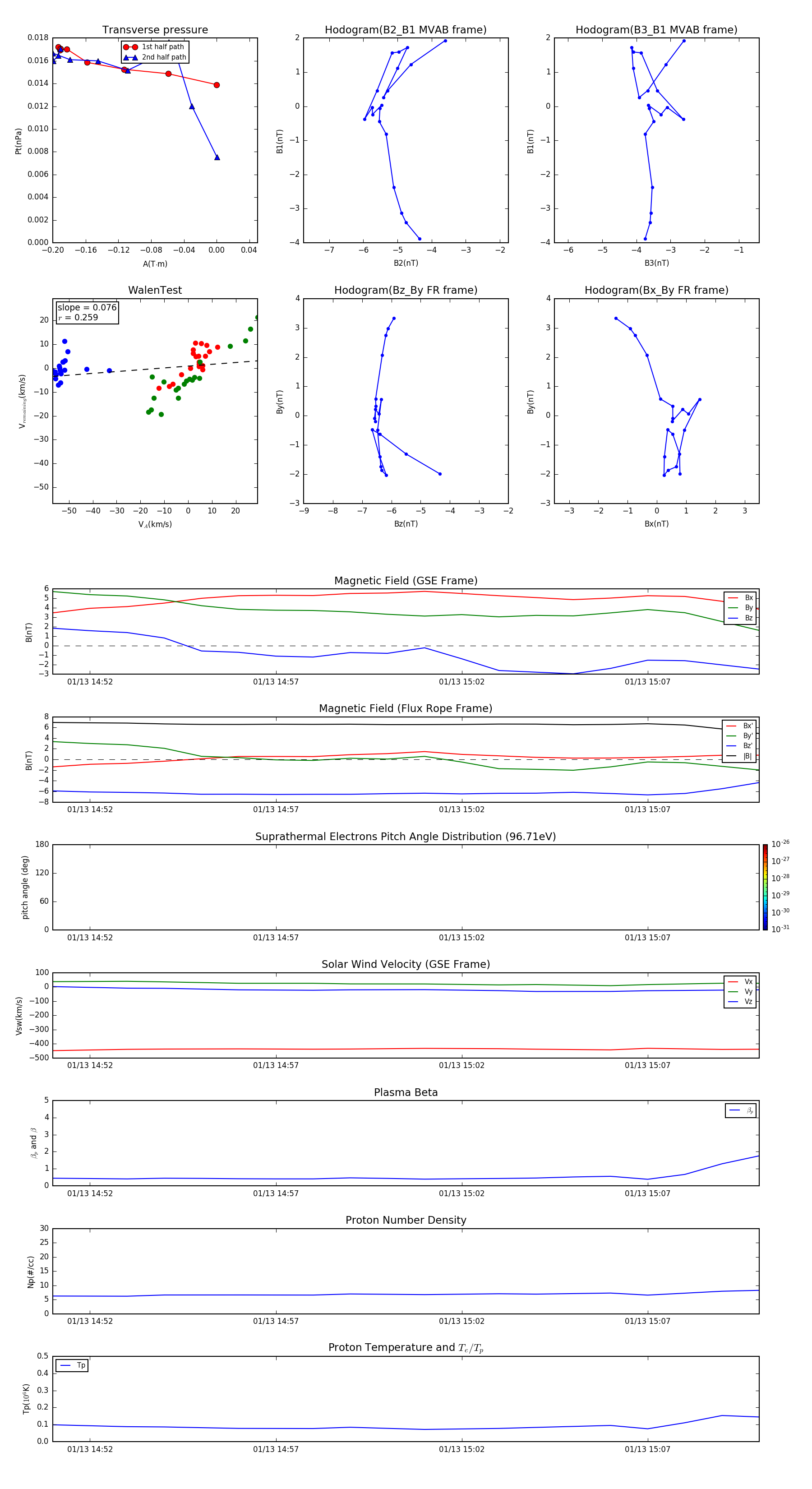This screenshot has width=812, height=1489.
Task: Select the Bx legend entry in GSE panel
Action: 740,598
